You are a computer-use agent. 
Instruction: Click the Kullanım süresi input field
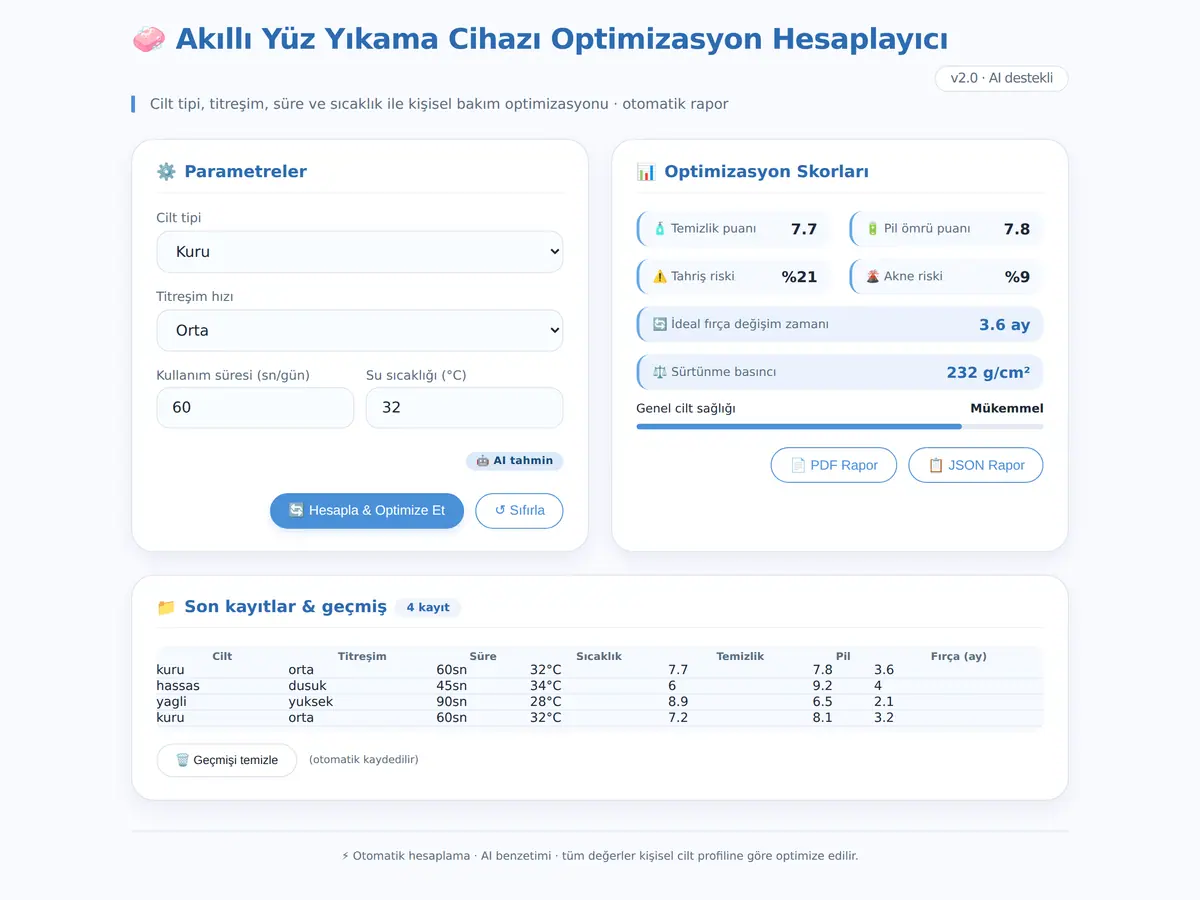[255, 408]
